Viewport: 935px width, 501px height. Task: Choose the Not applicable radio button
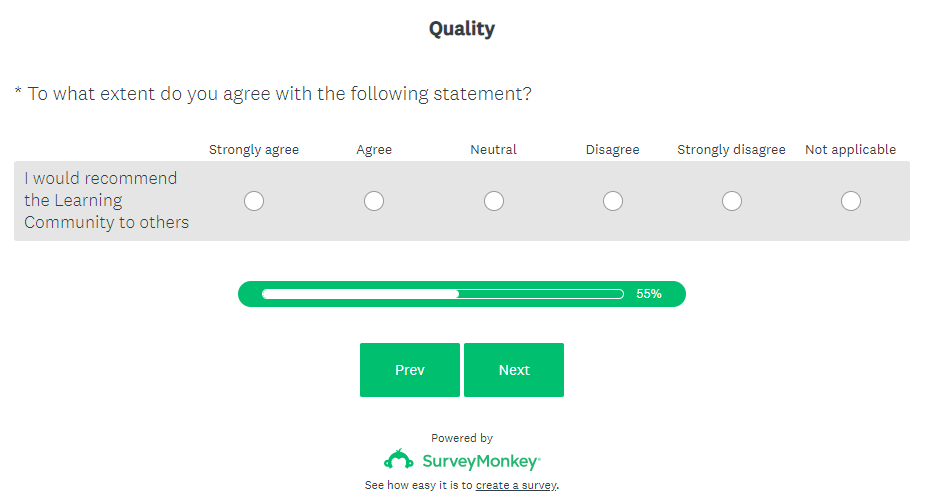tap(851, 201)
